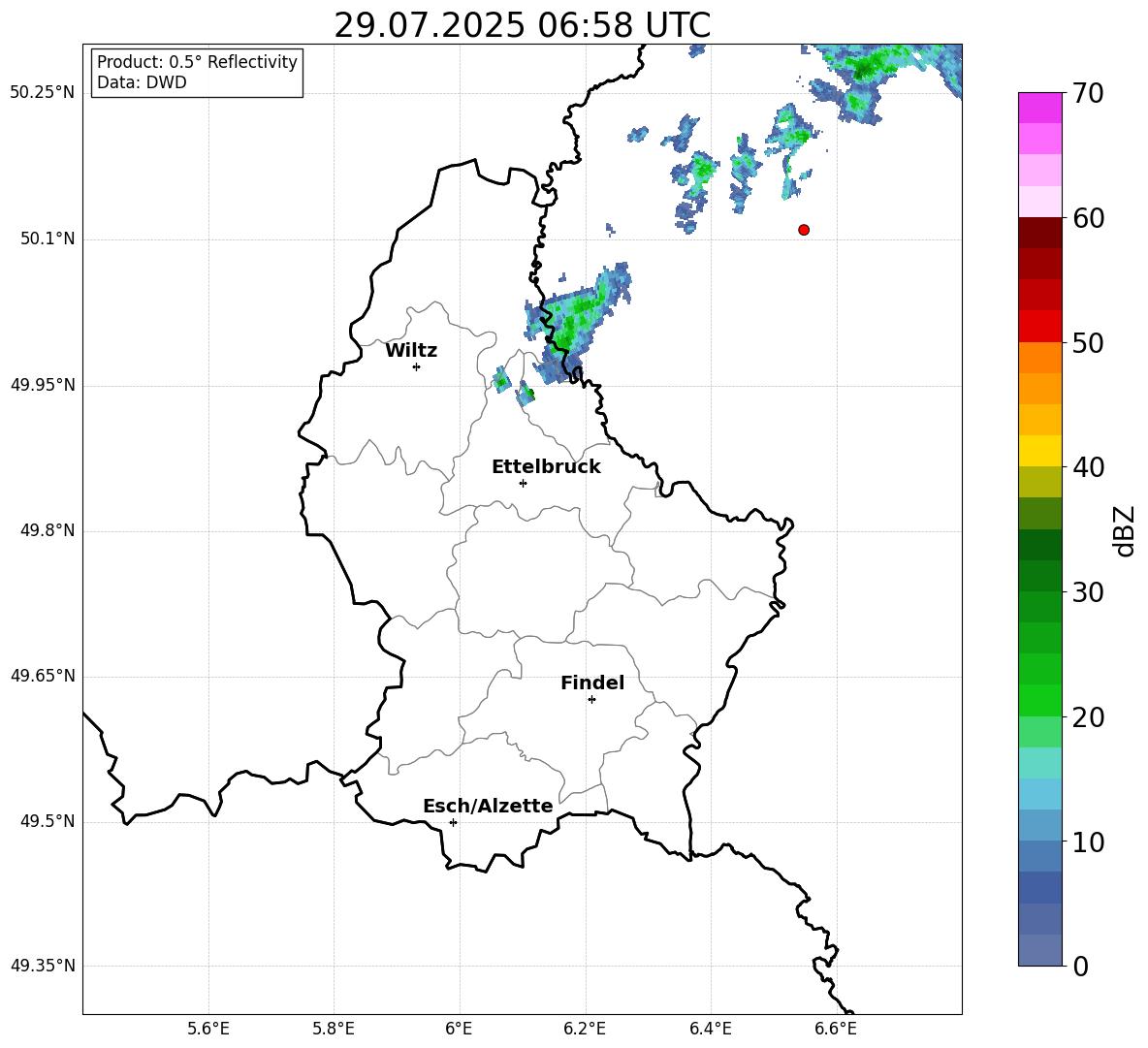
Task: Click the colorbar tick value 60
Action: 1088,218
